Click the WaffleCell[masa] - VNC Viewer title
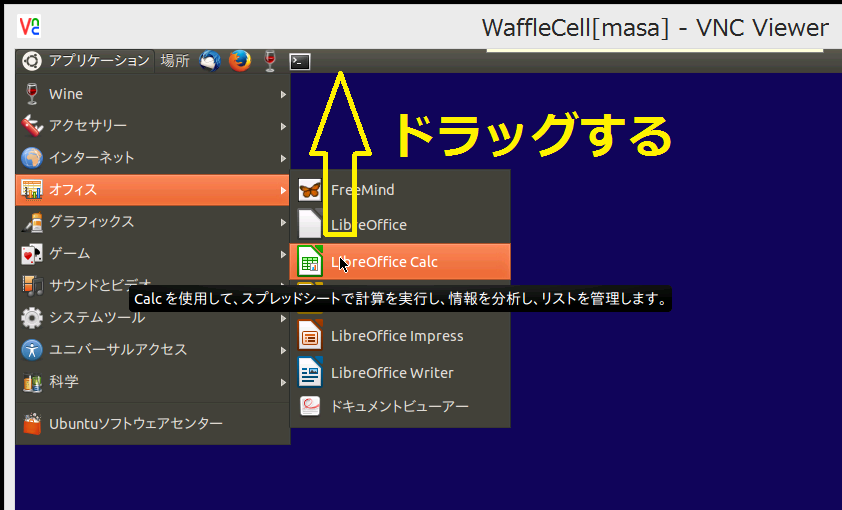 coord(655,28)
